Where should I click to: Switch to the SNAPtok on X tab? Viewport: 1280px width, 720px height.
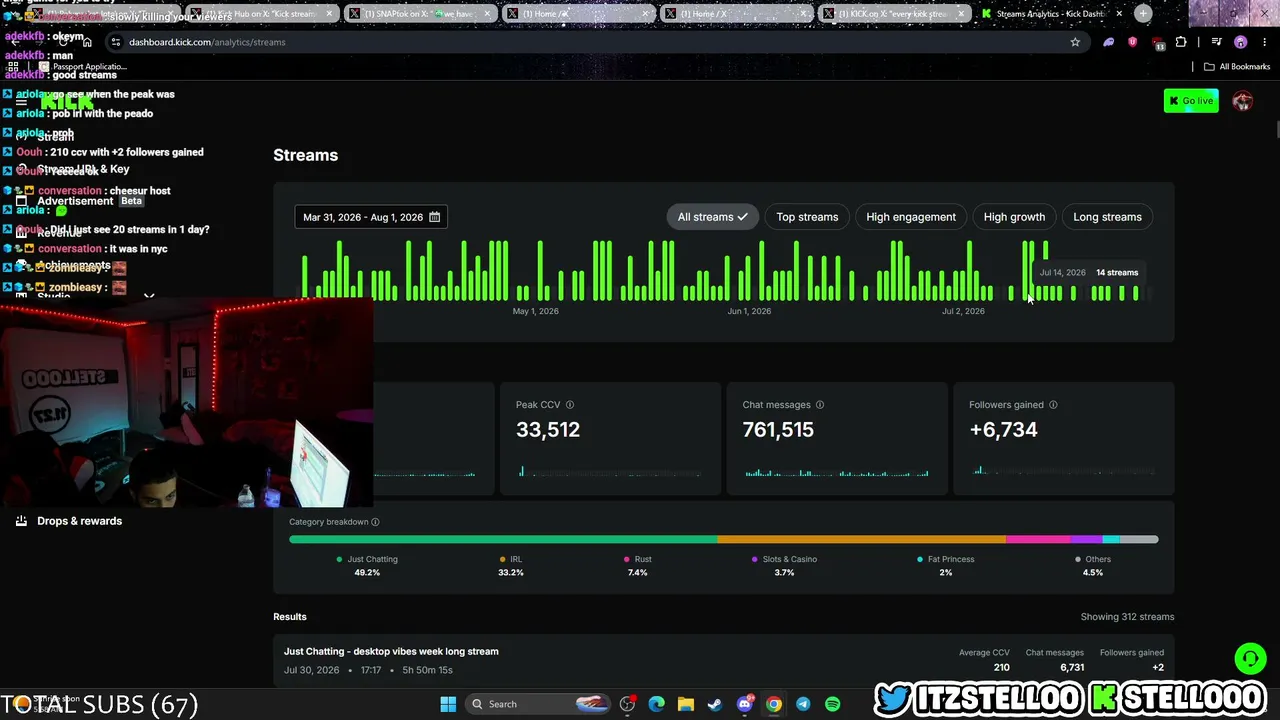[x=420, y=14]
